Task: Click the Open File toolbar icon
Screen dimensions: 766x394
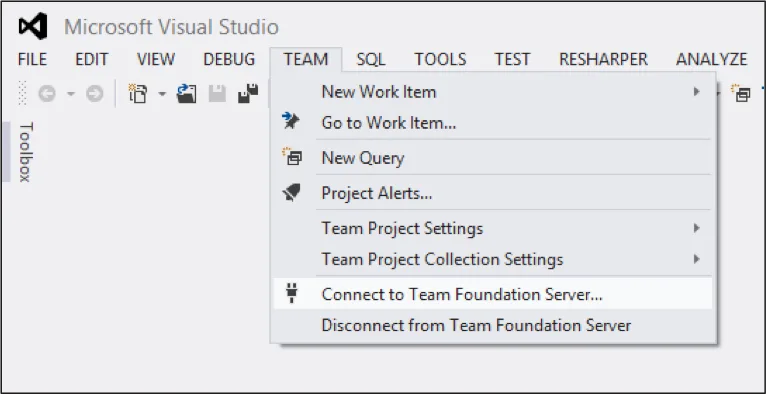Action: [x=187, y=93]
